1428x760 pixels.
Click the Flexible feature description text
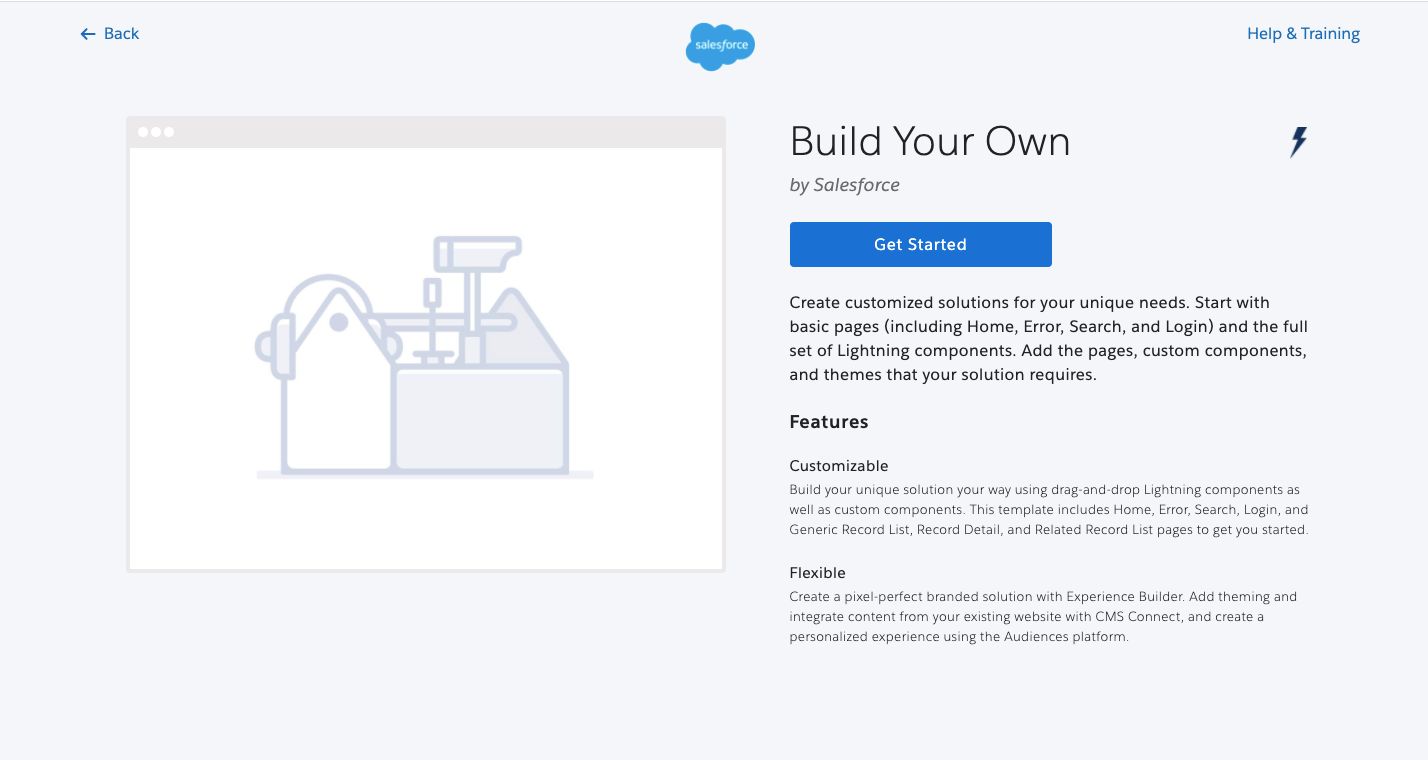(1042, 616)
